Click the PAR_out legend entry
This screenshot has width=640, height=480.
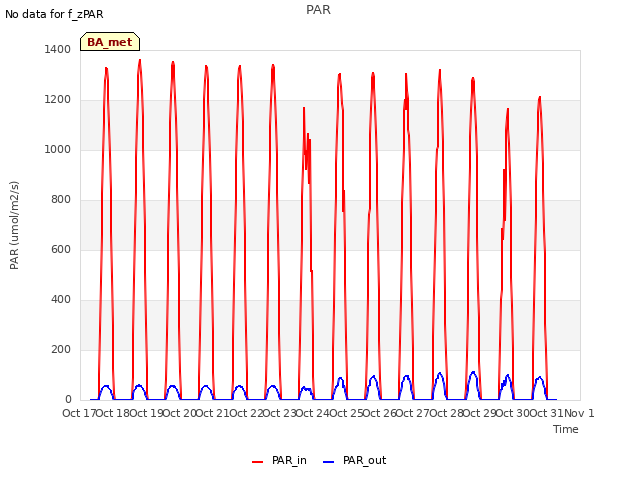click(354, 460)
